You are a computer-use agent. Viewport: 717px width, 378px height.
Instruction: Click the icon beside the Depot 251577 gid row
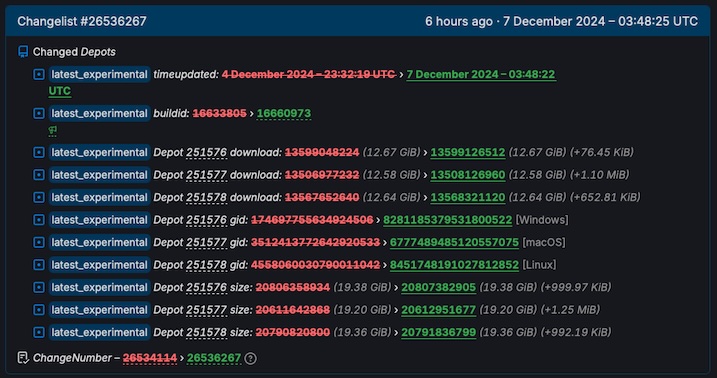click(x=39, y=242)
